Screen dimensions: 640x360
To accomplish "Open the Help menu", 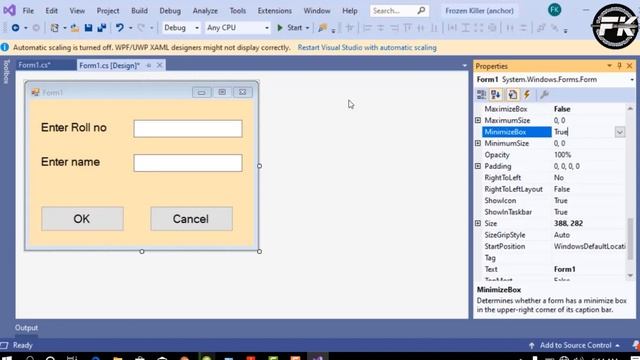I will pyautogui.click(x=349, y=11).
